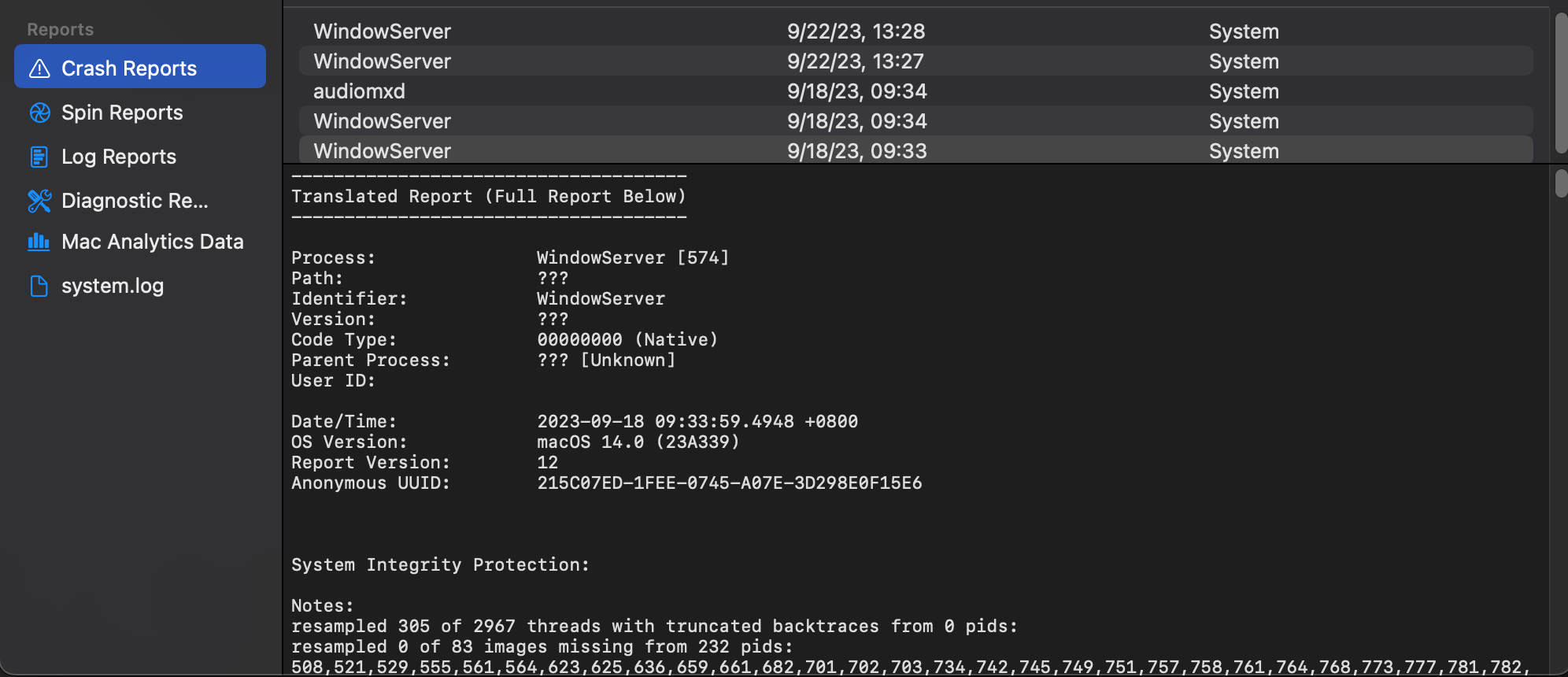Select the WindowServer report from 9/22/23, 13:27
The height and width of the screenshot is (677, 1568).
tap(916, 61)
